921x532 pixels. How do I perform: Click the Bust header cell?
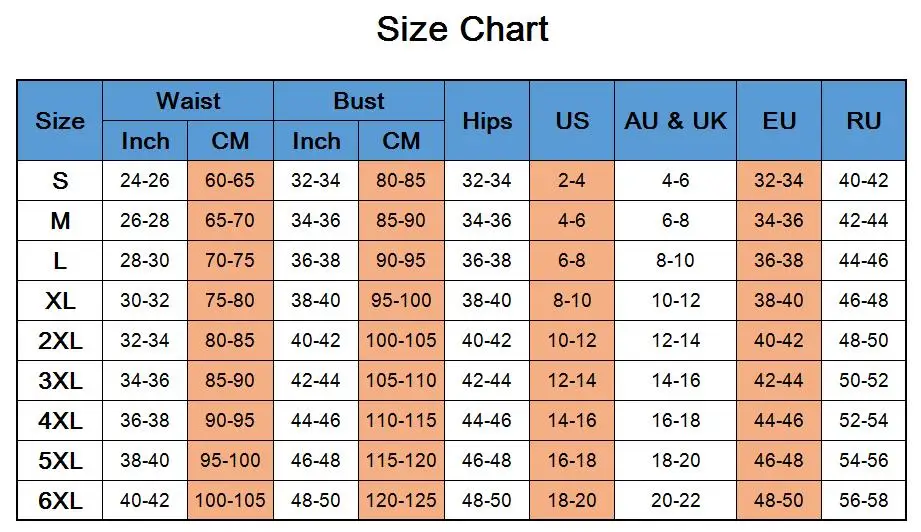(358, 101)
